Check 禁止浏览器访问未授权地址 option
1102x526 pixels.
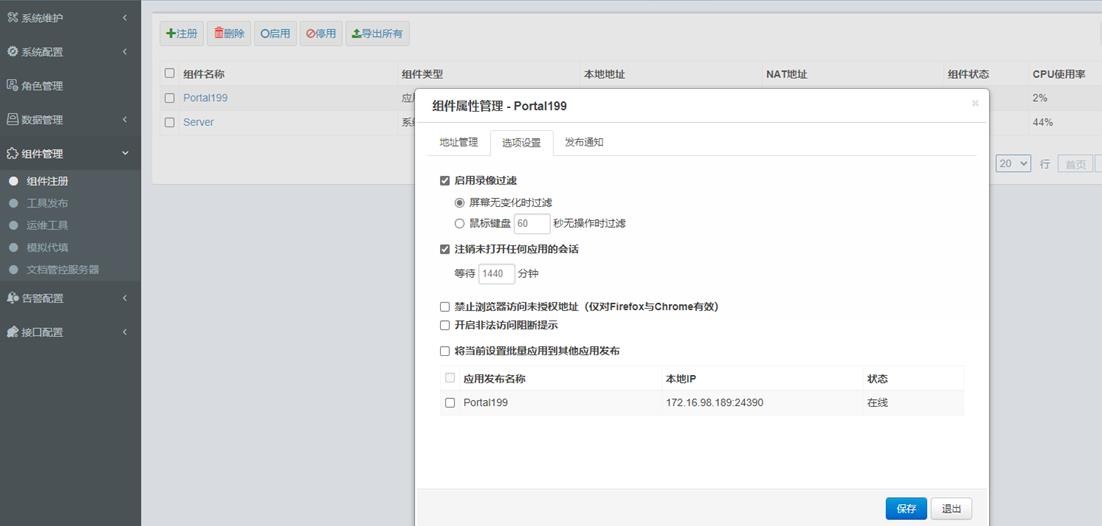click(445, 307)
